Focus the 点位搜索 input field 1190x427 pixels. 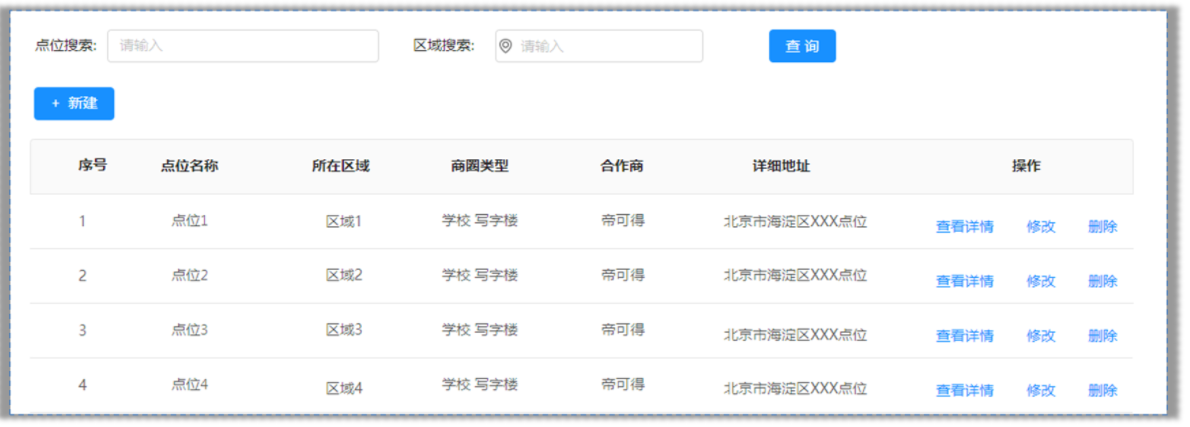(243, 46)
